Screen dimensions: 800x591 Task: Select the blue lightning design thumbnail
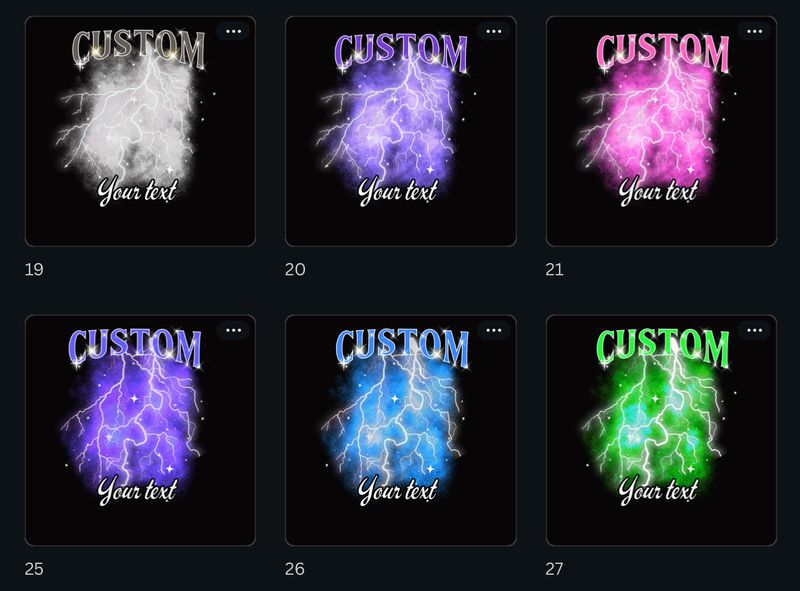coord(401,431)
